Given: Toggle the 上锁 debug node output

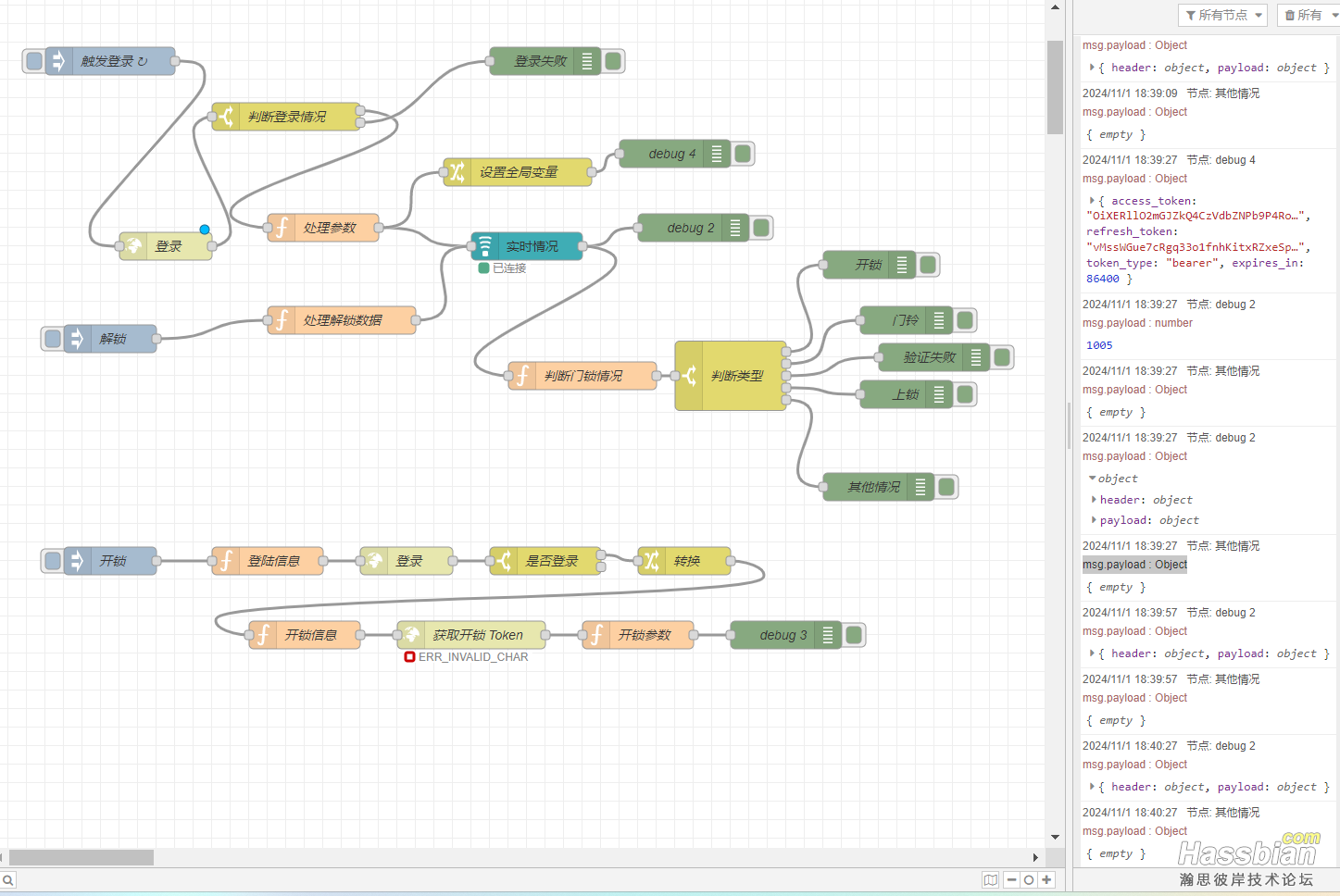Looking at the screenshot, I should click(x=965, y=394).
